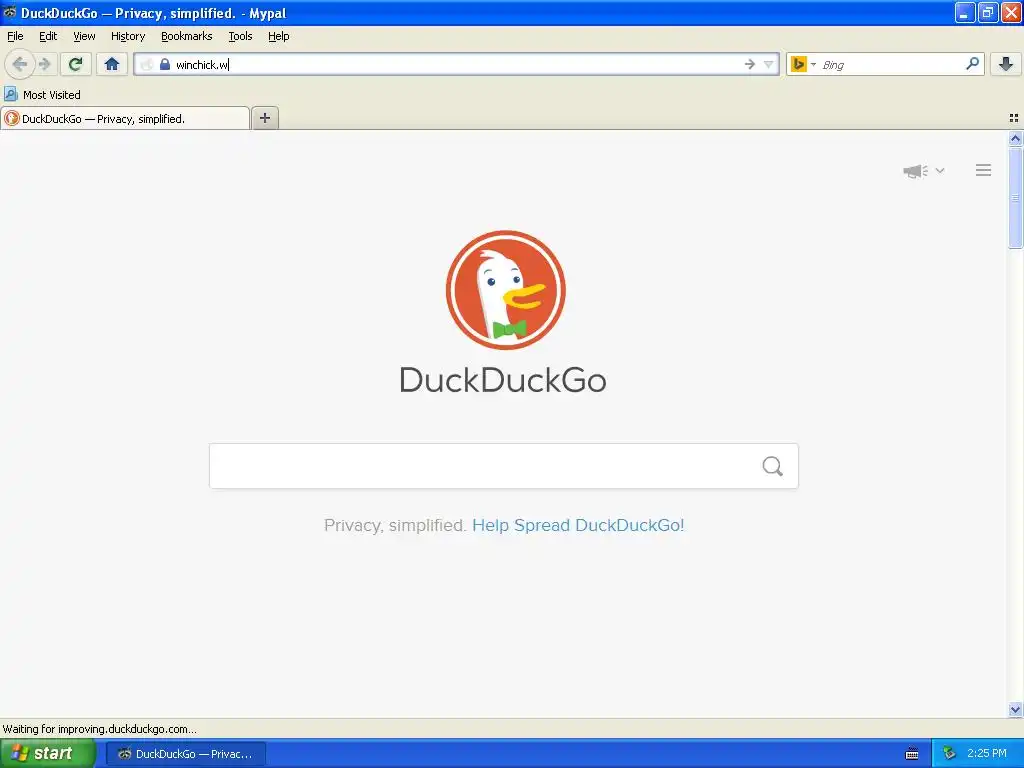Click the 2:25 PM taskbar clock
Screen dimensions: 1024x768
987,753
